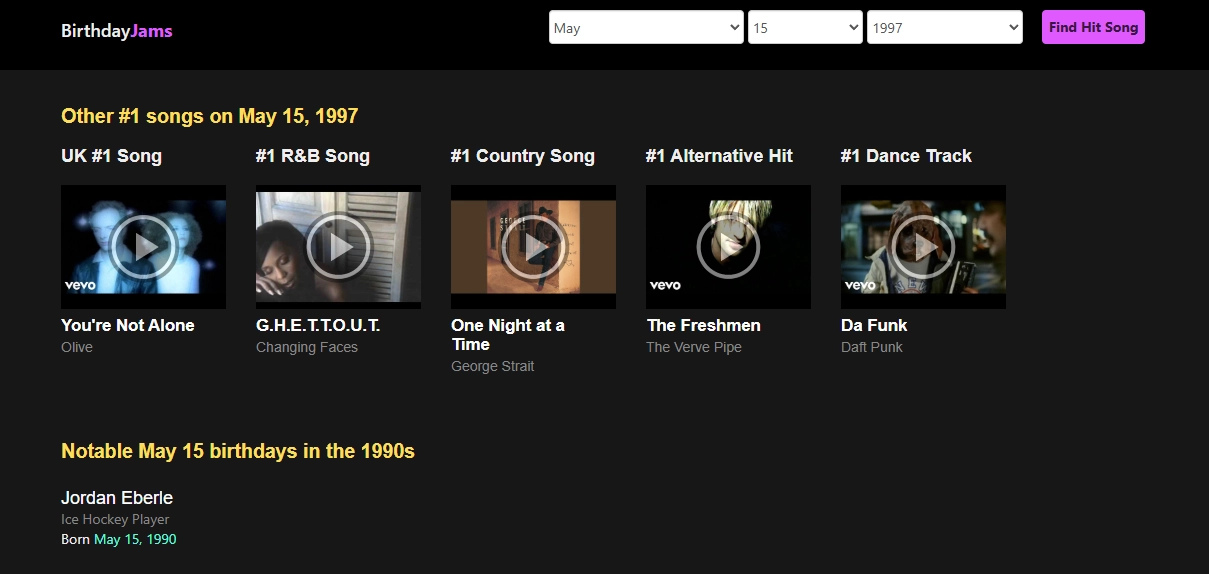Play the Da Funk video
Image resolution: width=1209 pixels, height=574 pixels.
coord(923,247)
